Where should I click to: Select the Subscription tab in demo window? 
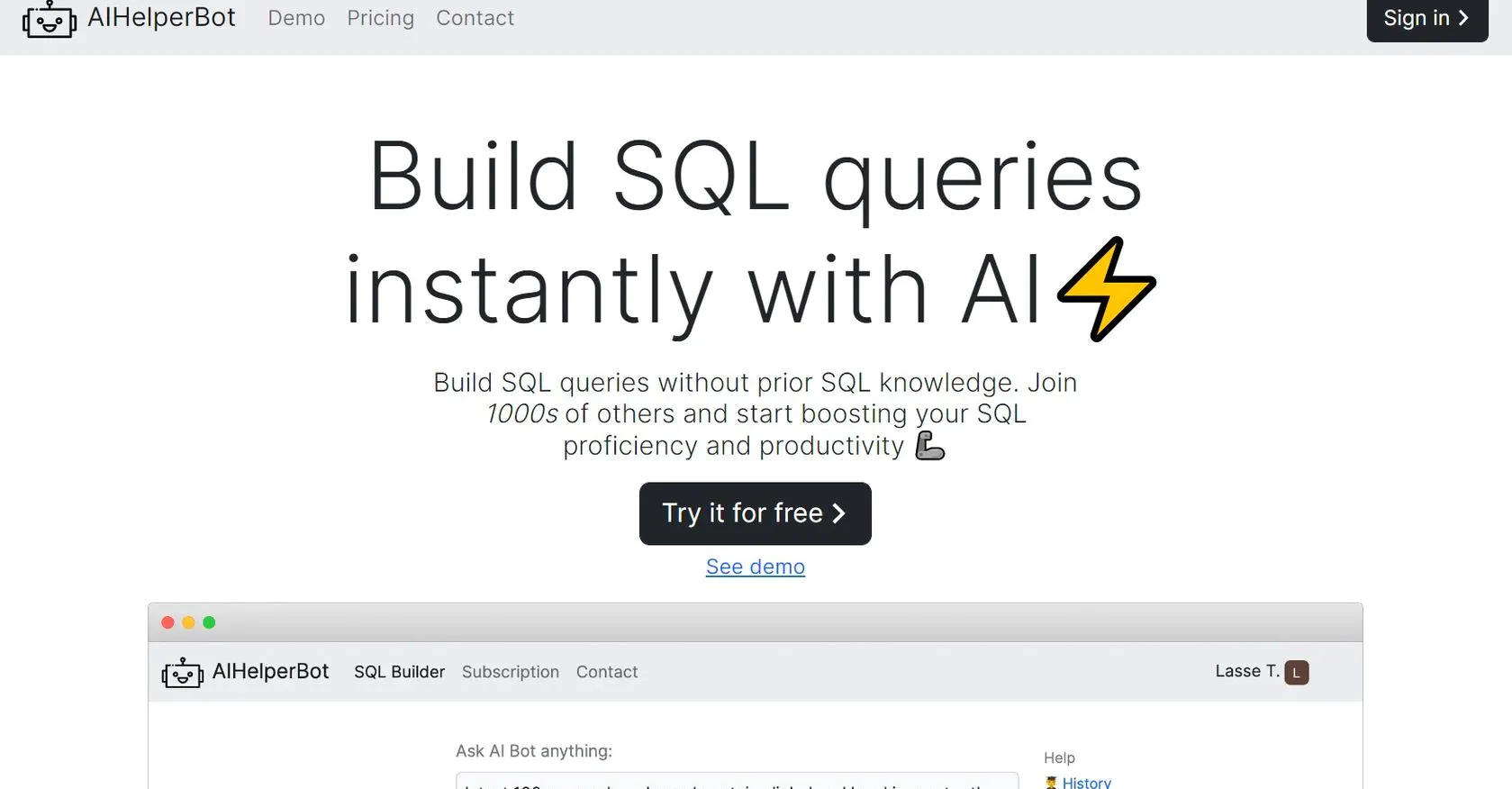(511, 672)
